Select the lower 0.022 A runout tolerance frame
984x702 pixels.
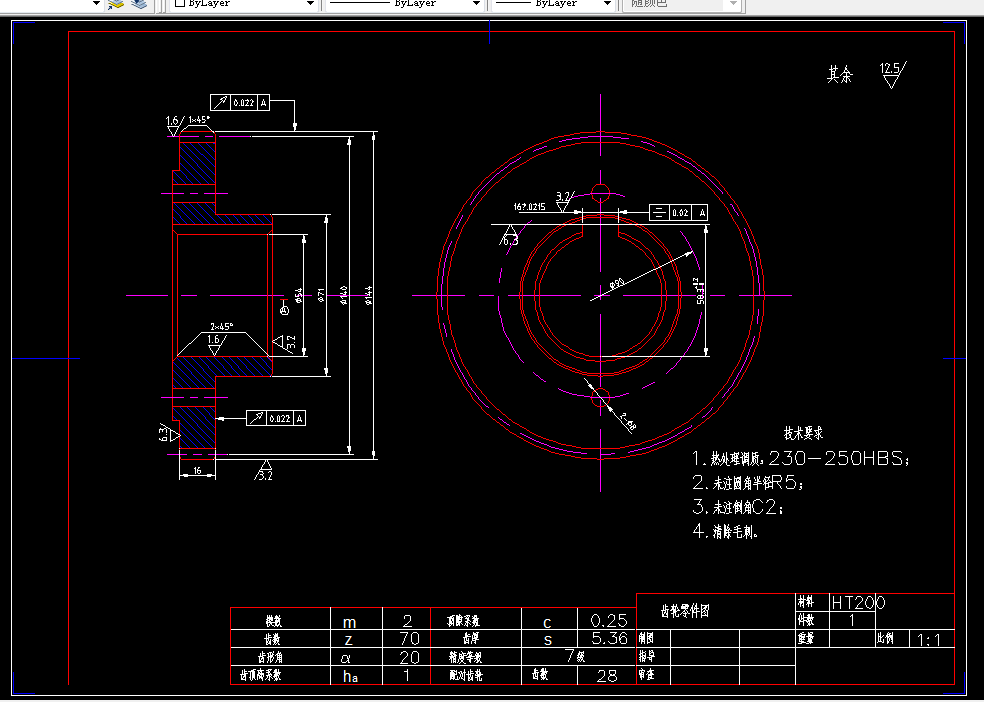(276, 418)
